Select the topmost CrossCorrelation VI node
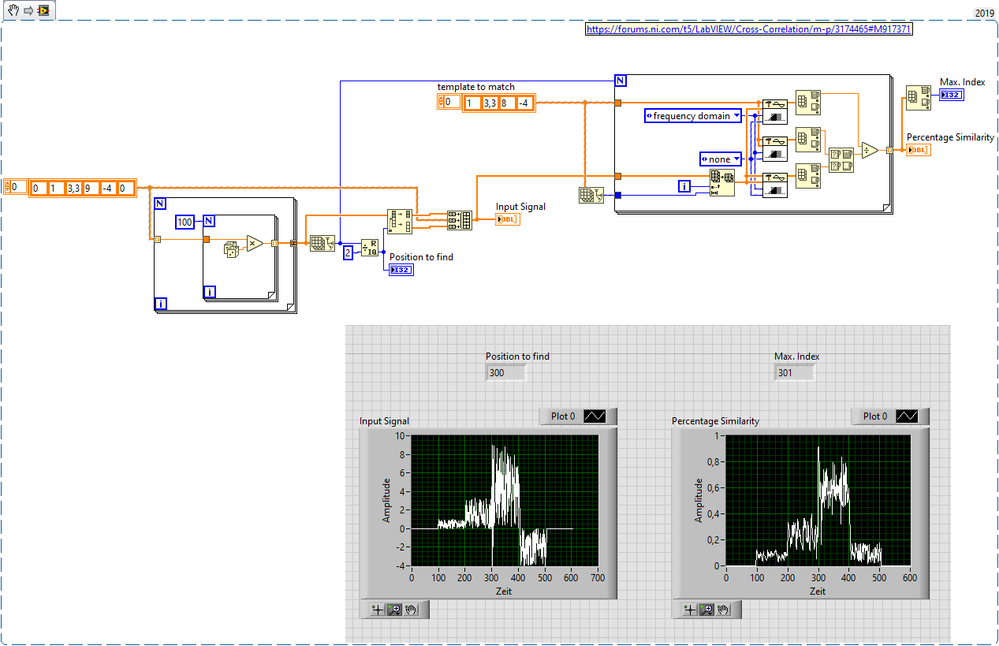This screenshot has width=999, height=646. point(775,111)
